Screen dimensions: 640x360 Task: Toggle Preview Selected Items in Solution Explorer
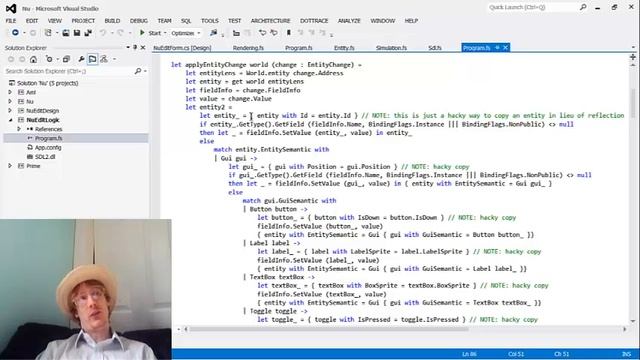[93, 59]
